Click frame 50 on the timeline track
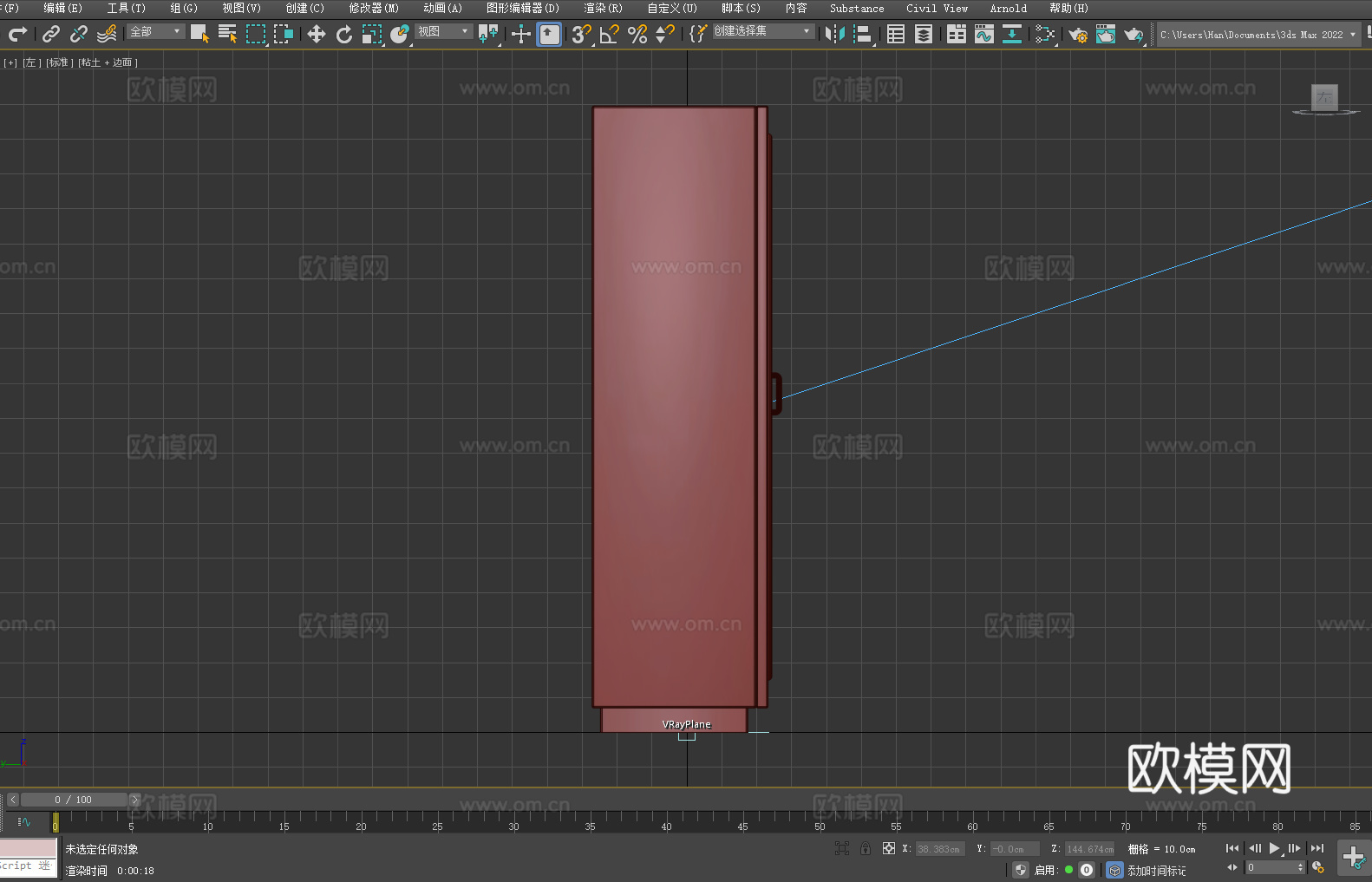Image resolution: width=1372 pixels, height=882 pixels. tap(820, 821)
